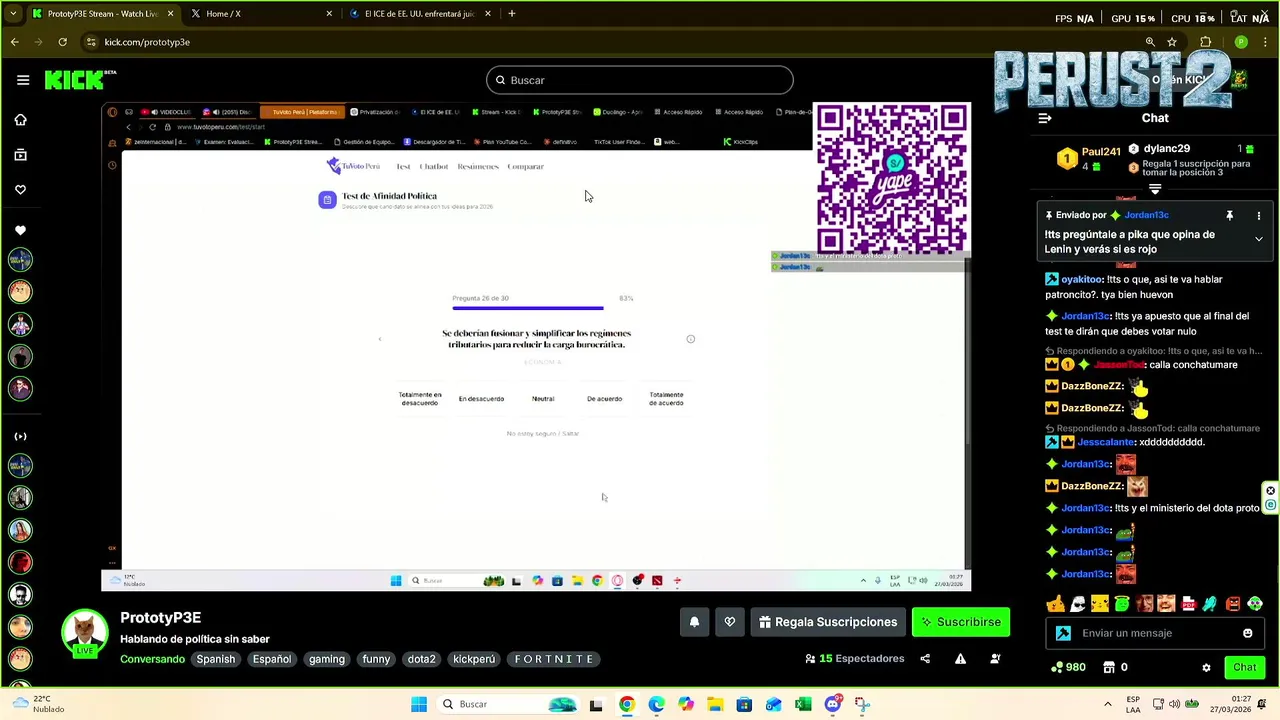
Task: Click the notification bell button
Action: (694, 622)
